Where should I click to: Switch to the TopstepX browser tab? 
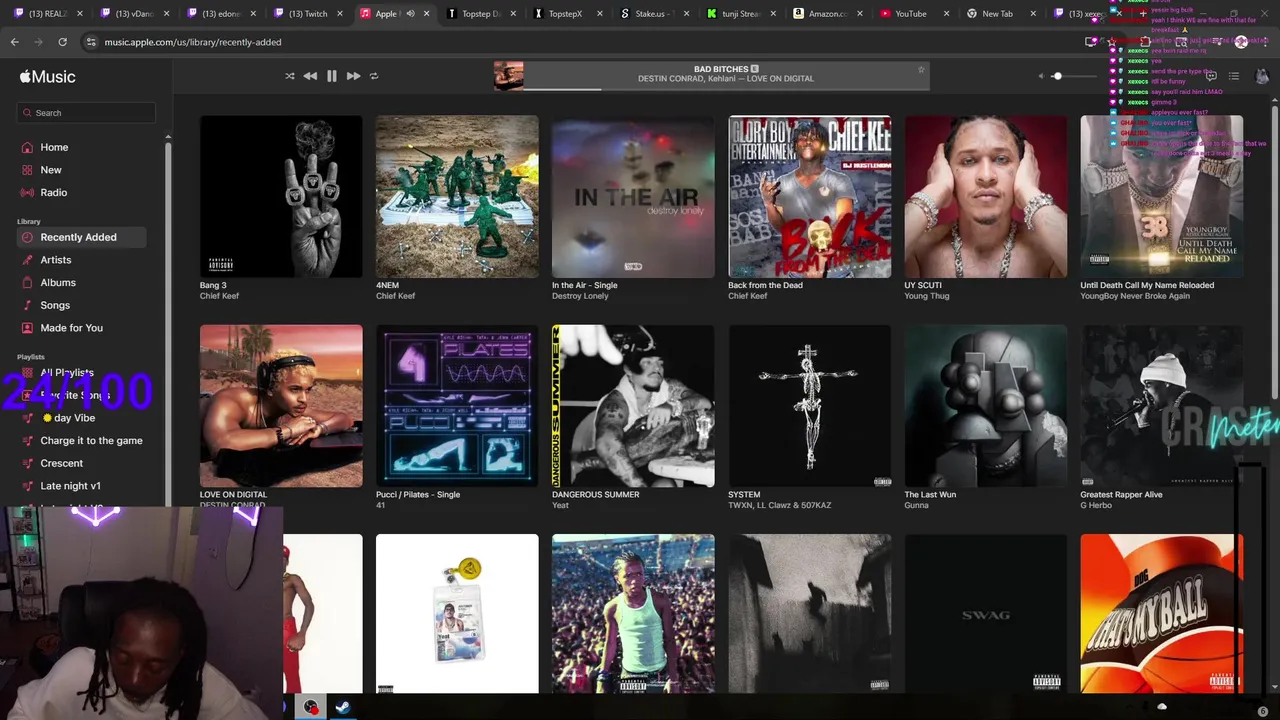[566, 14]
